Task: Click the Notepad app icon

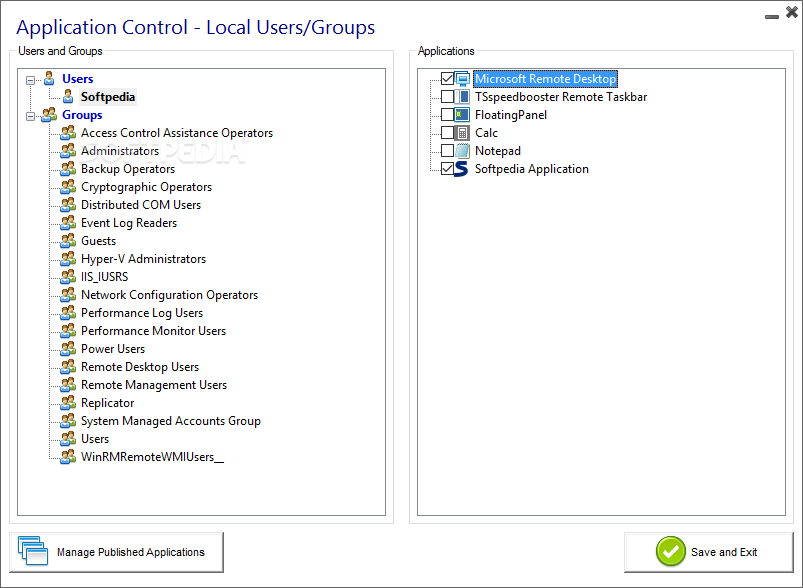Action: (x=462, y=151)
